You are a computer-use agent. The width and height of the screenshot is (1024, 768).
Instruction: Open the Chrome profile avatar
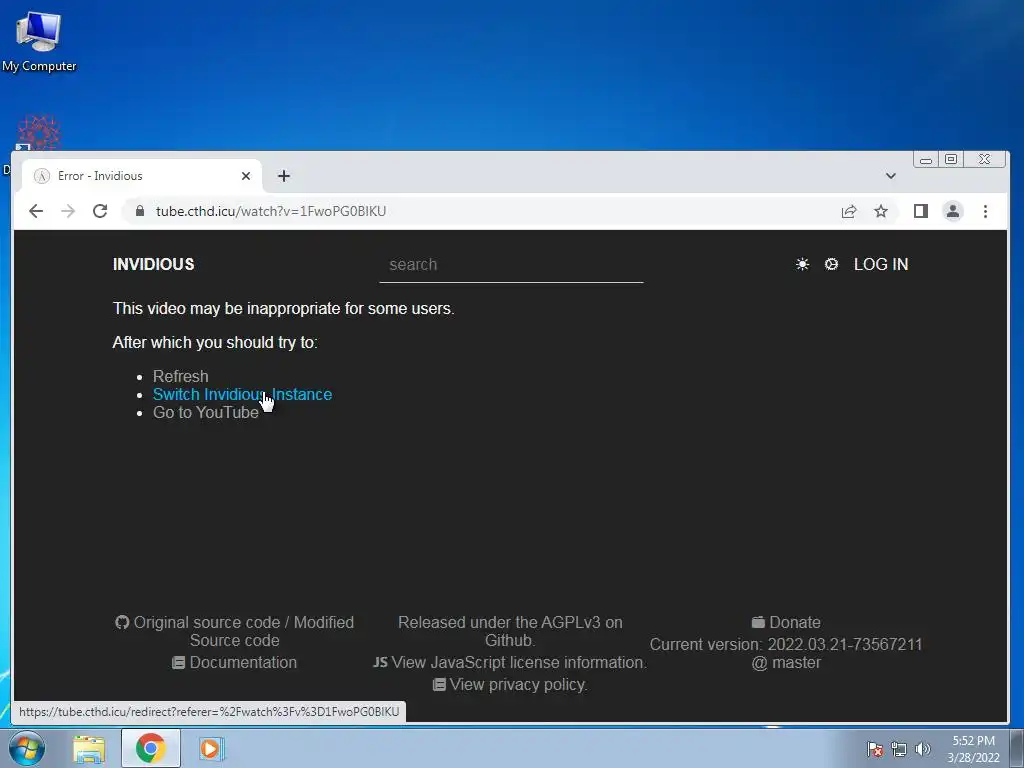pos(953,211)
